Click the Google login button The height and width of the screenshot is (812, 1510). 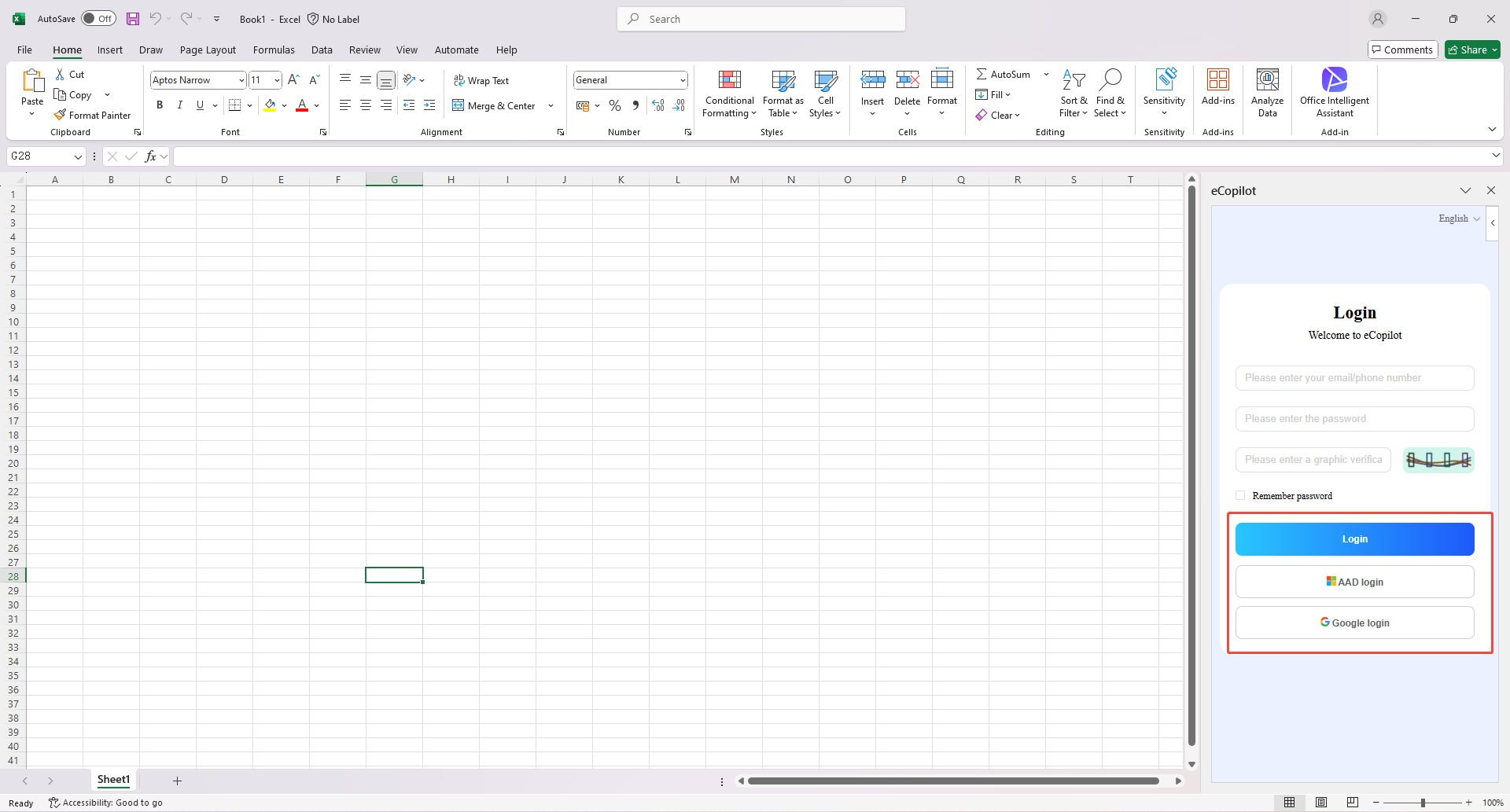click(x=1354, y=622)
